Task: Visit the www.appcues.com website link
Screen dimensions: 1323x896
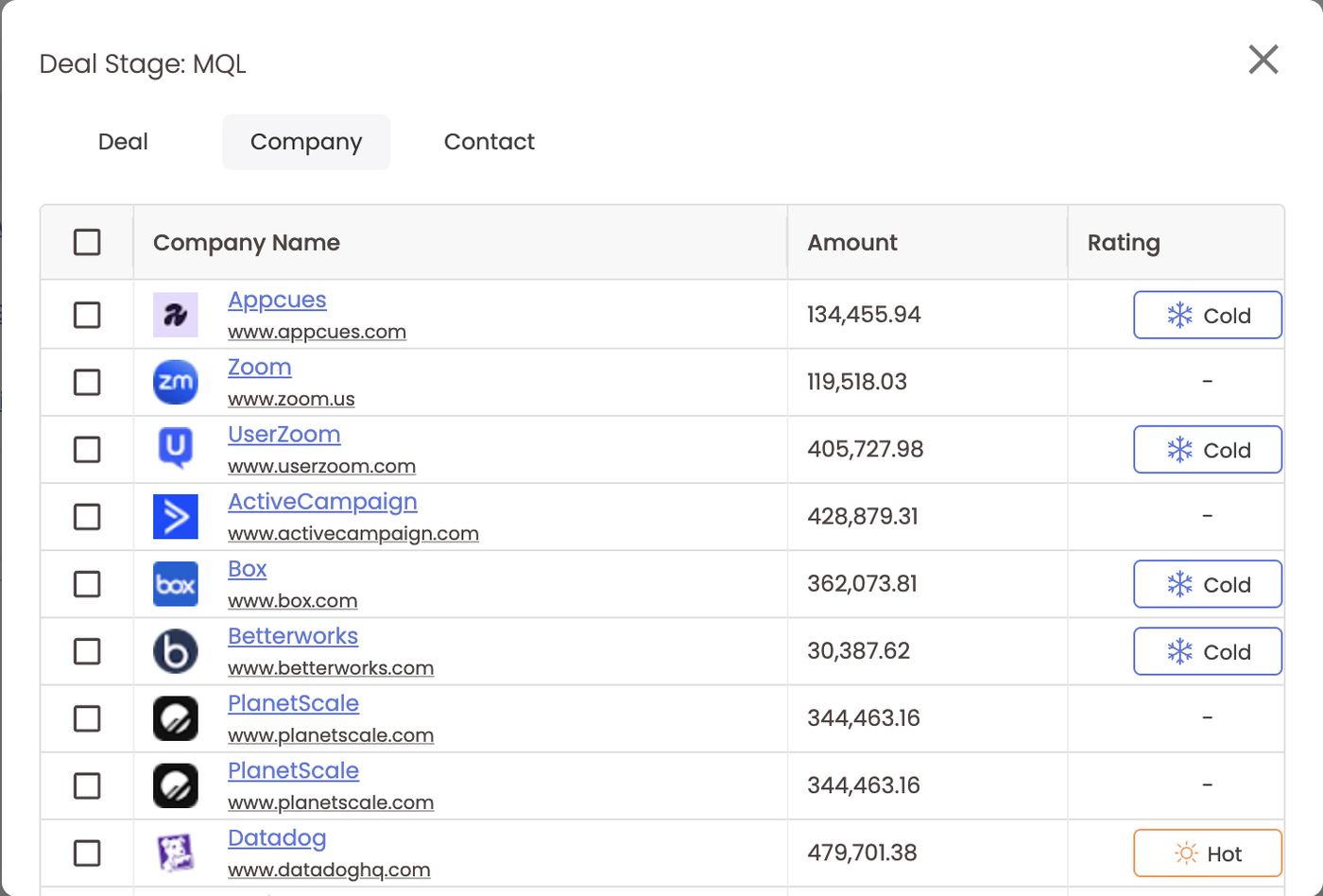Action: [x=317, y=332]
